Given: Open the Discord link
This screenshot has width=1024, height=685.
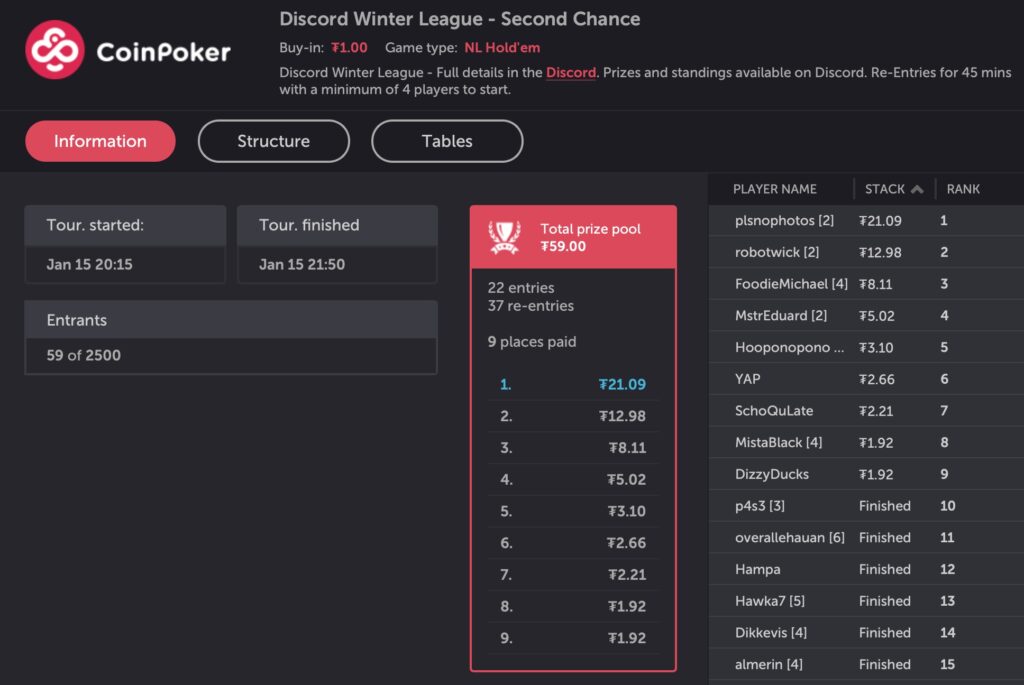Looking at the screenshot, I should click(x=570, y=72).
